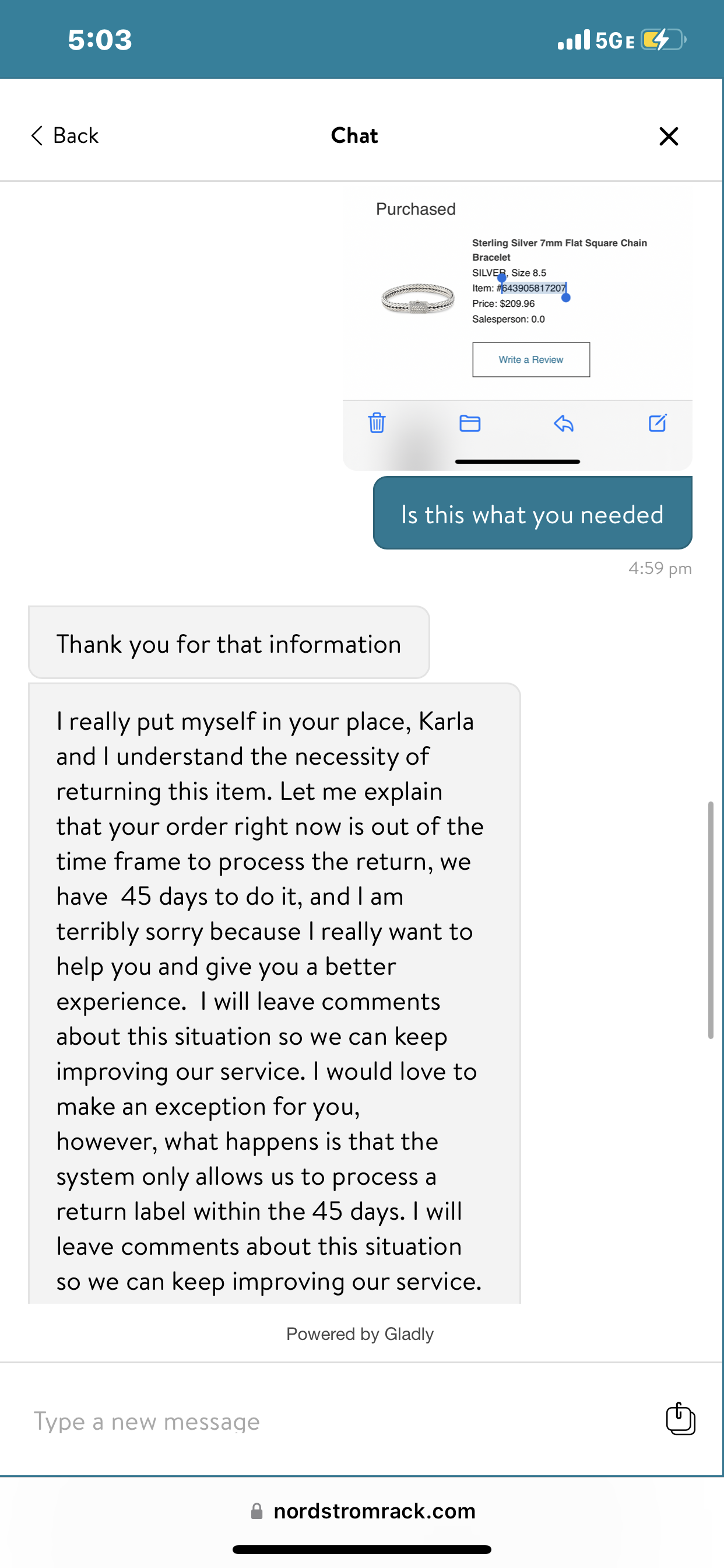Open the markup editor with the pencil-square icon
Image resolution: width=724 pixels, height=1568 pixels.
pyautogui.click(x=657, y=423)
